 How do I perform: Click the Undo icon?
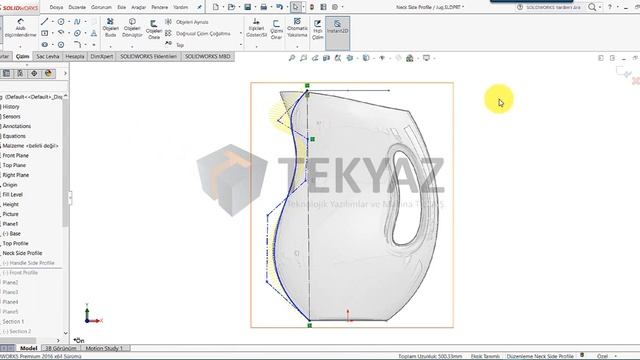280,7
